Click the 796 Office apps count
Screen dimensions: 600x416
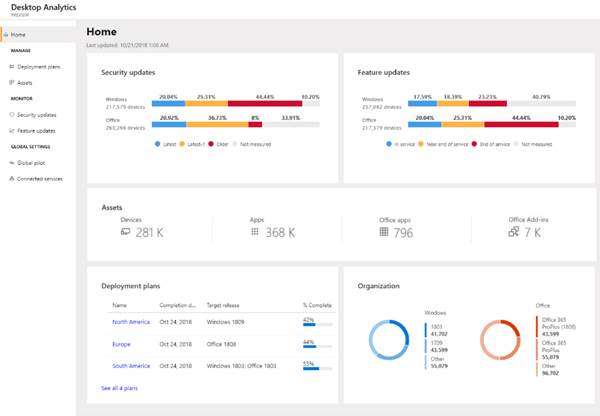(x=403, y=233)
